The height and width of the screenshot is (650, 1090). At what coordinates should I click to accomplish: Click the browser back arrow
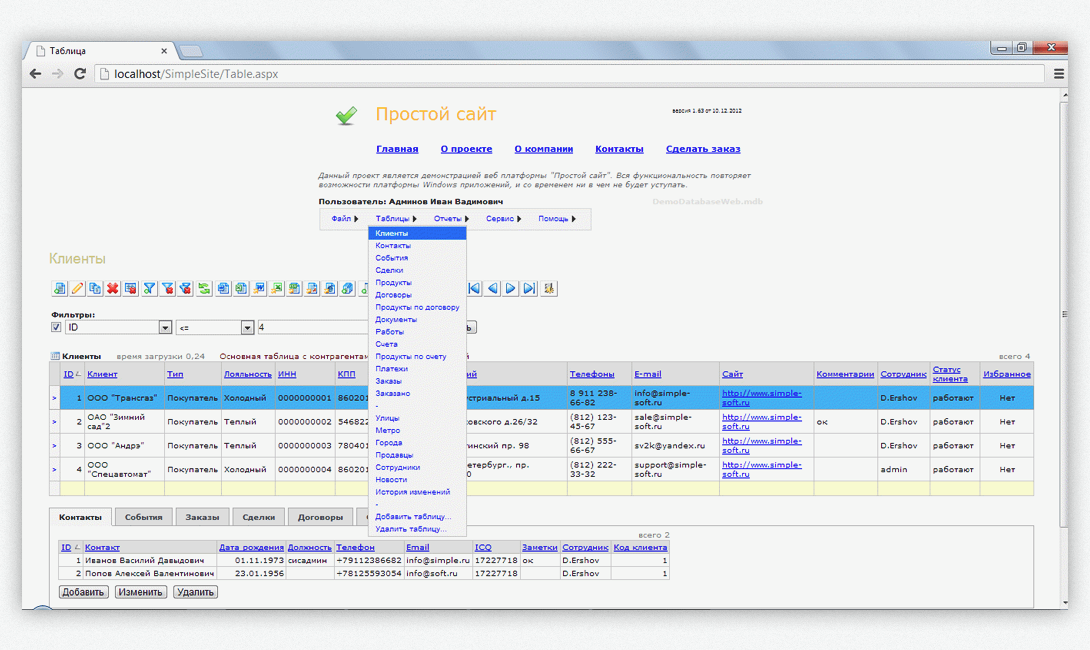tap(35, 74)
